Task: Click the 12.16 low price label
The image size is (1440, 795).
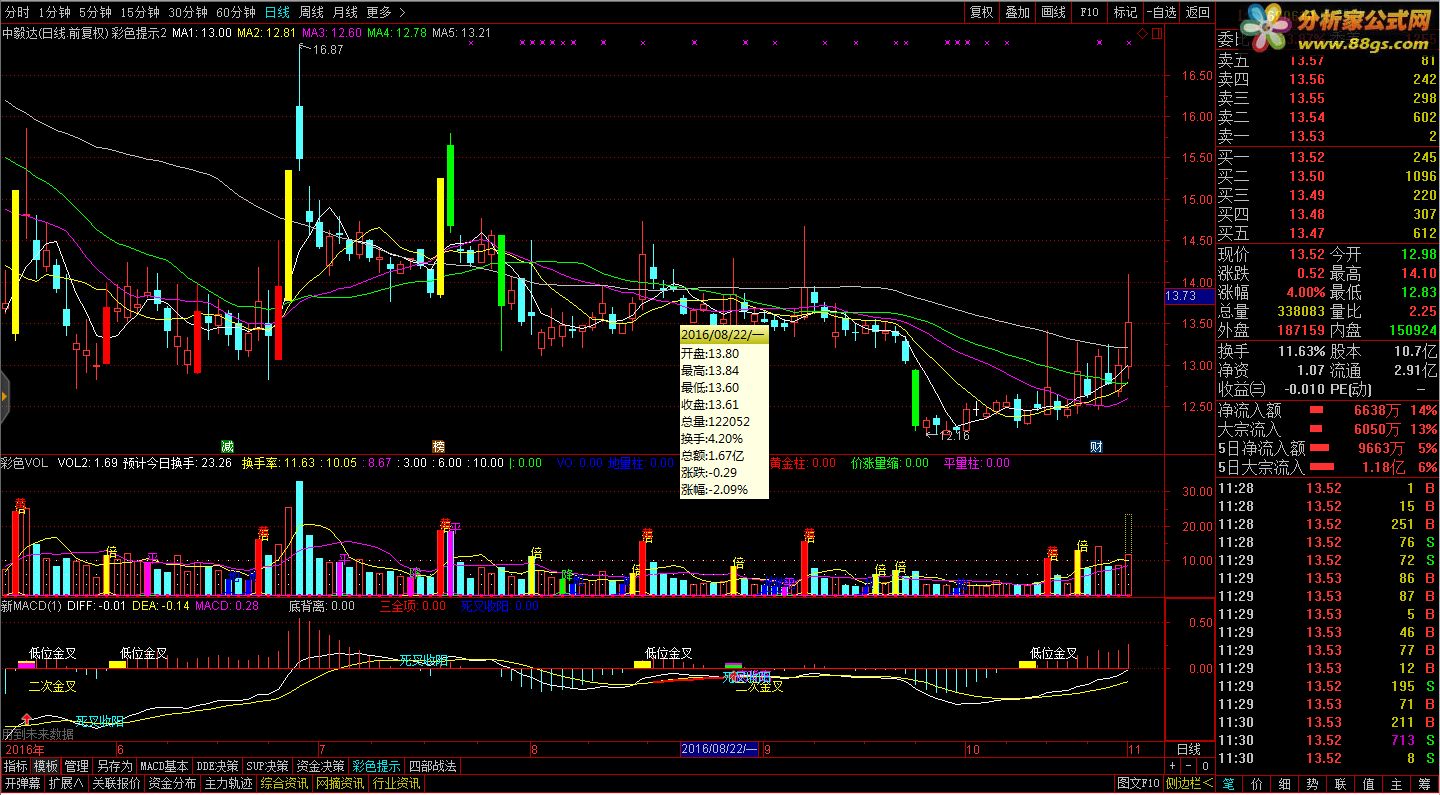Action: pos(955,435)
